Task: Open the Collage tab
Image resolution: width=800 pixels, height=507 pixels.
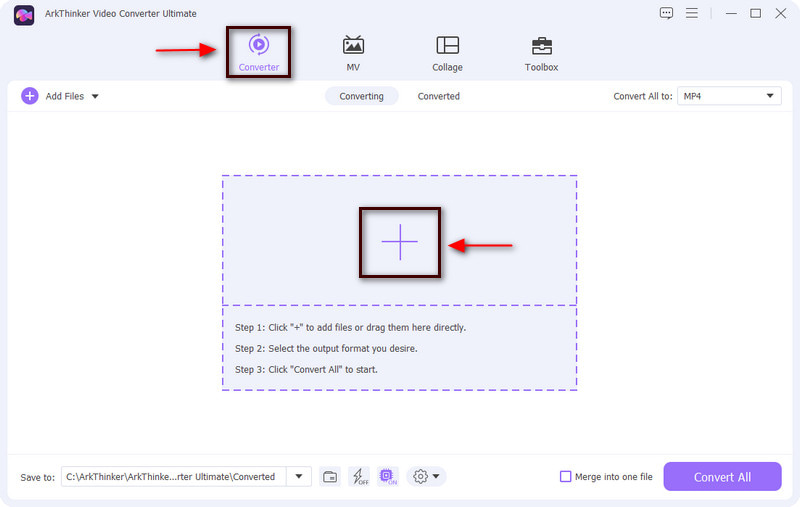Action: (447, 54)
